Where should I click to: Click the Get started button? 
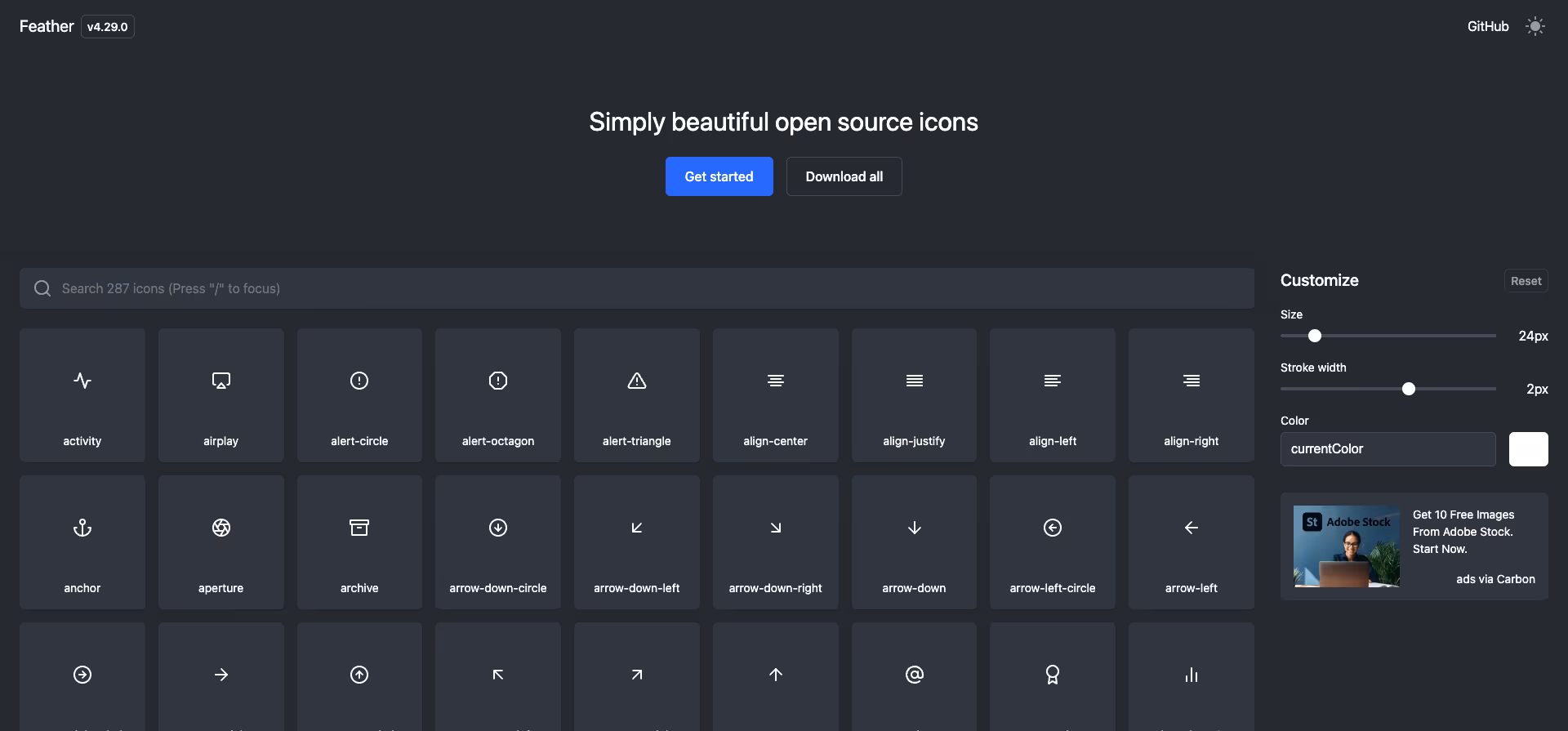click(x=719, y=176)
